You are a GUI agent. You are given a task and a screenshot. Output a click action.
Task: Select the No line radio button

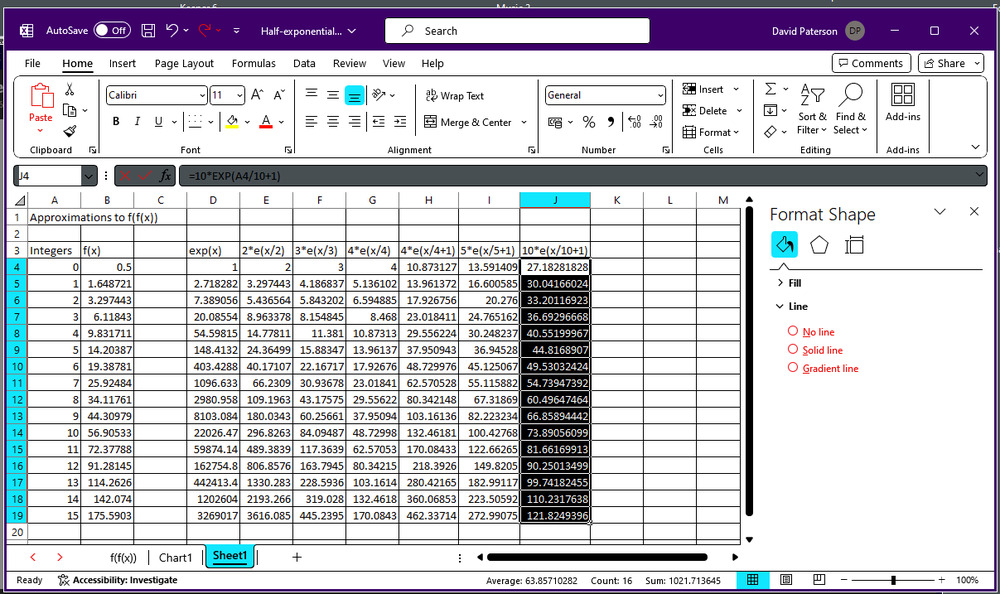coord(793,331)
